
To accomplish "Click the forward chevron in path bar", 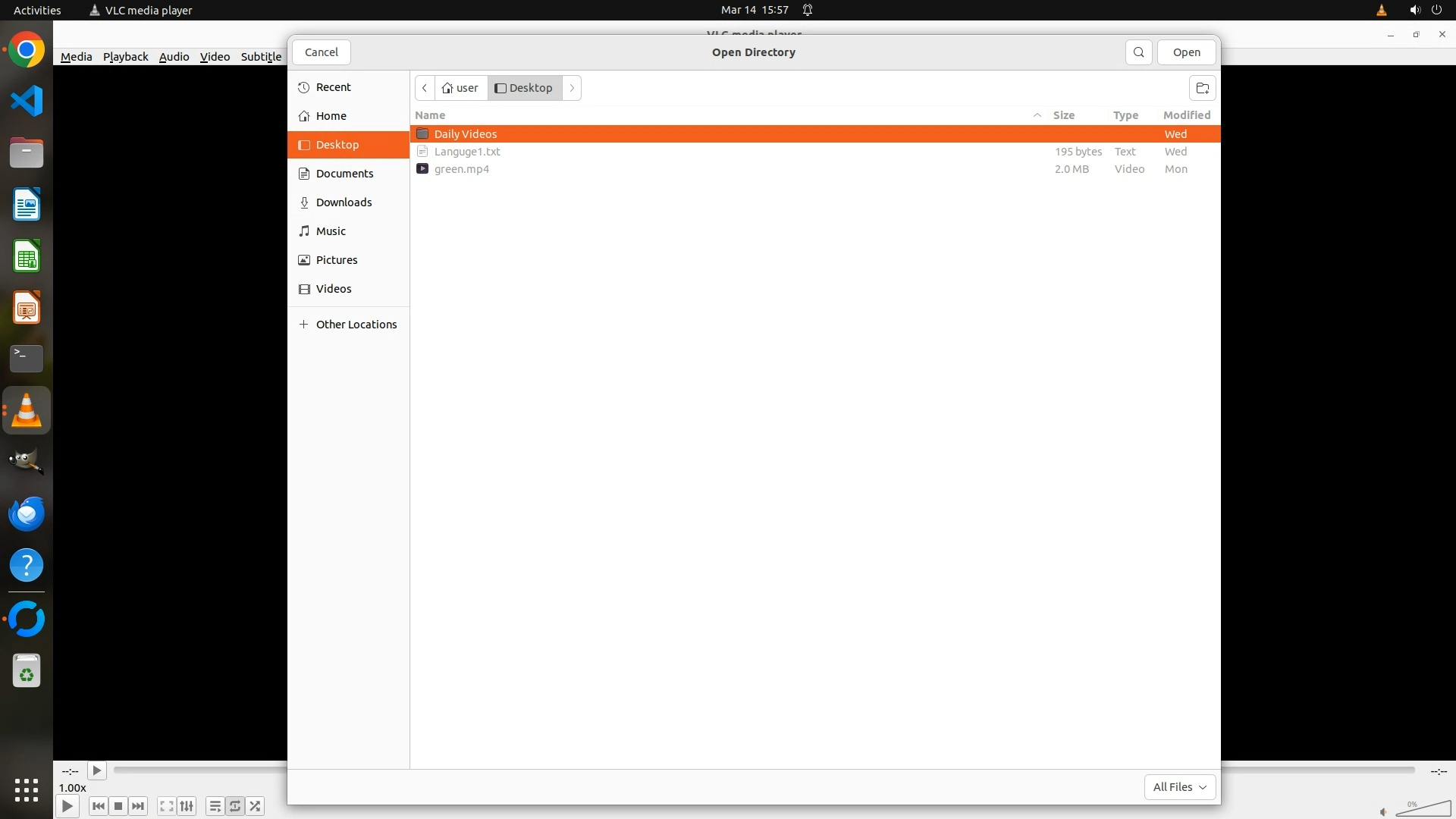I will (x=572, y=88).
